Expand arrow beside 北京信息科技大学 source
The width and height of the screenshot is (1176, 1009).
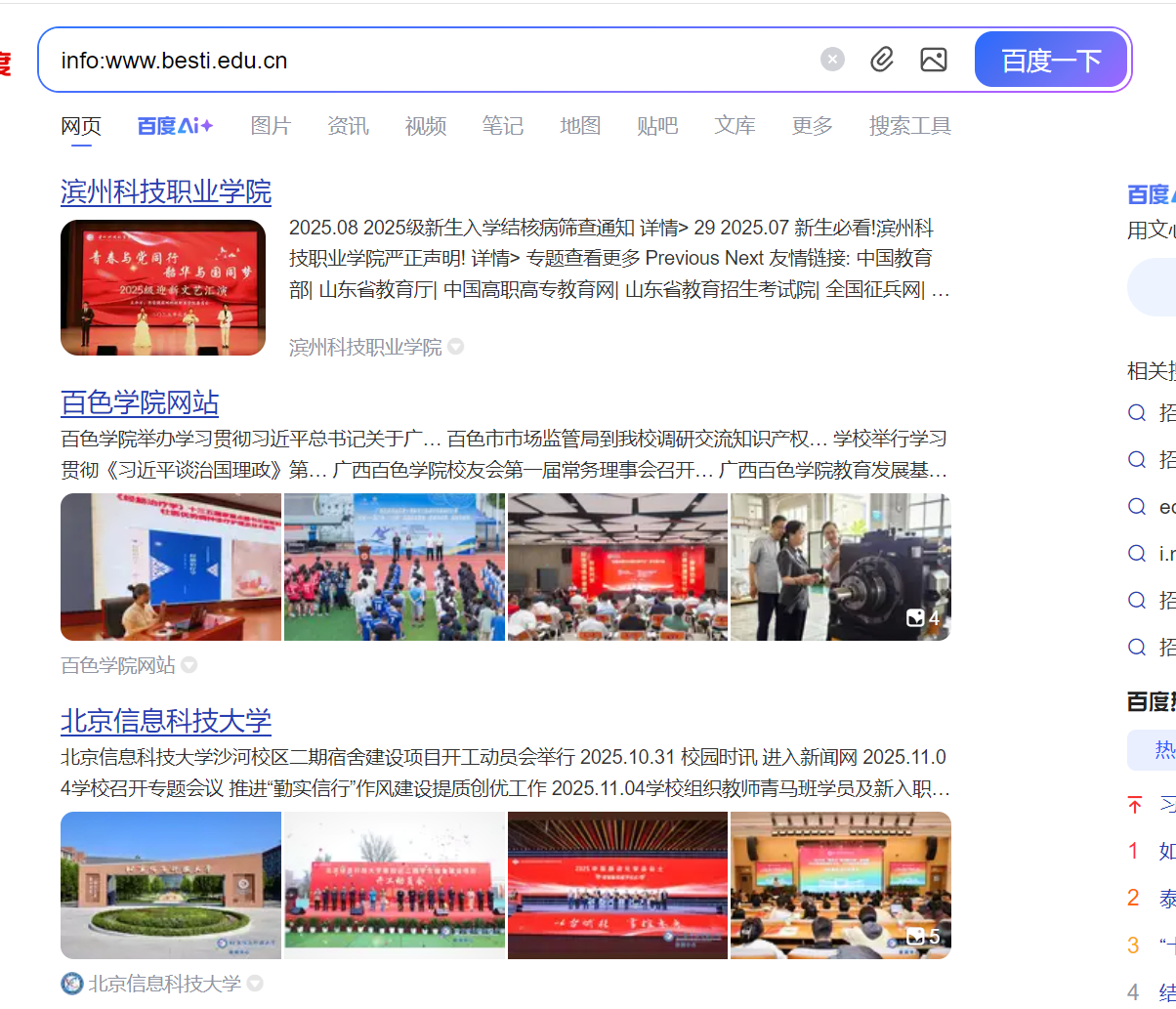pyautogui.click(x=255, y=984)
